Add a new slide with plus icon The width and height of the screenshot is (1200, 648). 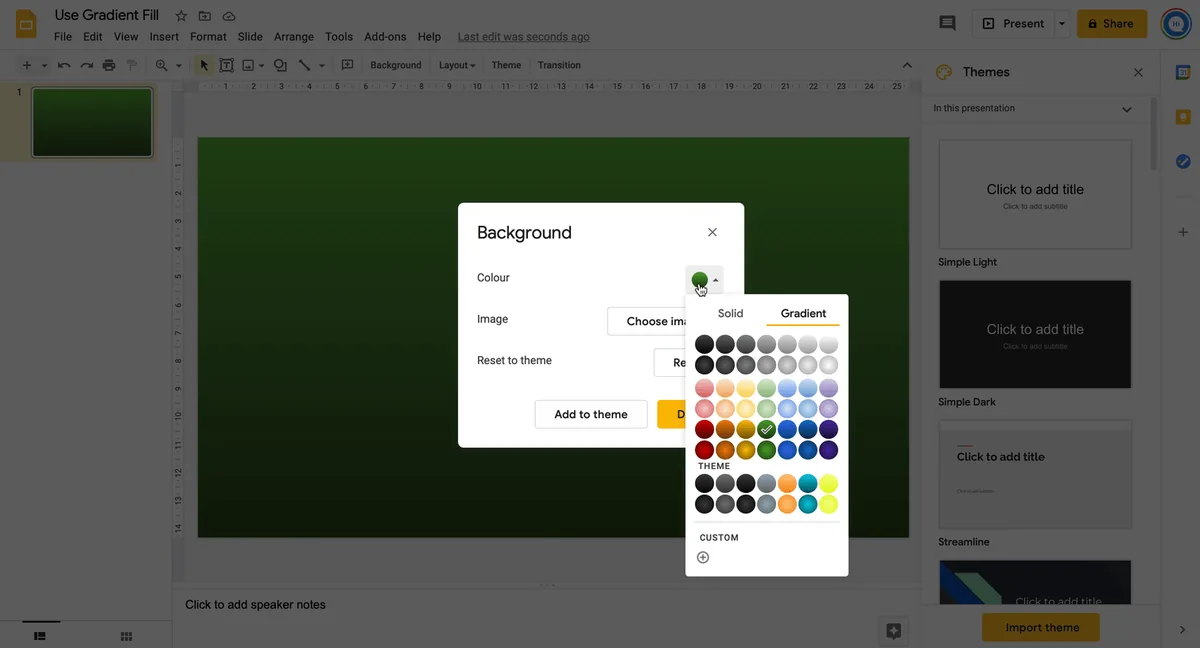pos(27,65)
